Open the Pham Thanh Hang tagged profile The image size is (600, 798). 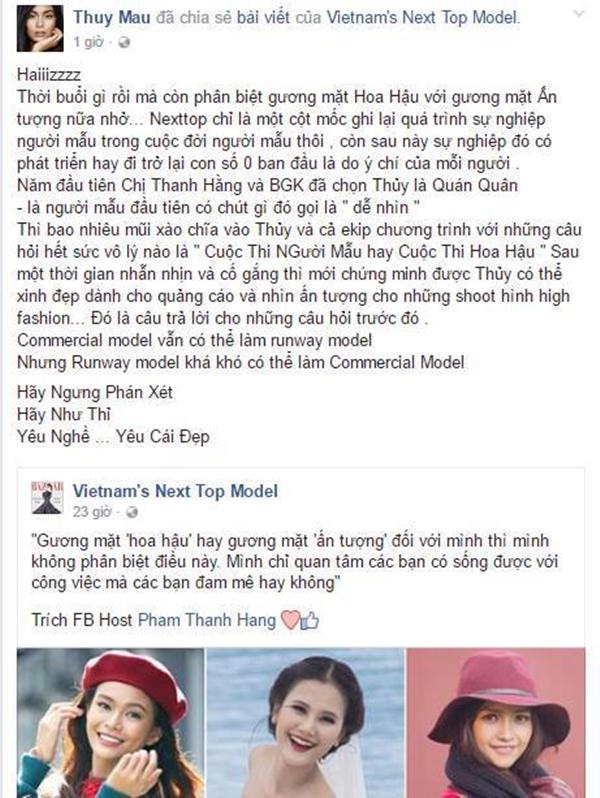(x=207, y=620)
